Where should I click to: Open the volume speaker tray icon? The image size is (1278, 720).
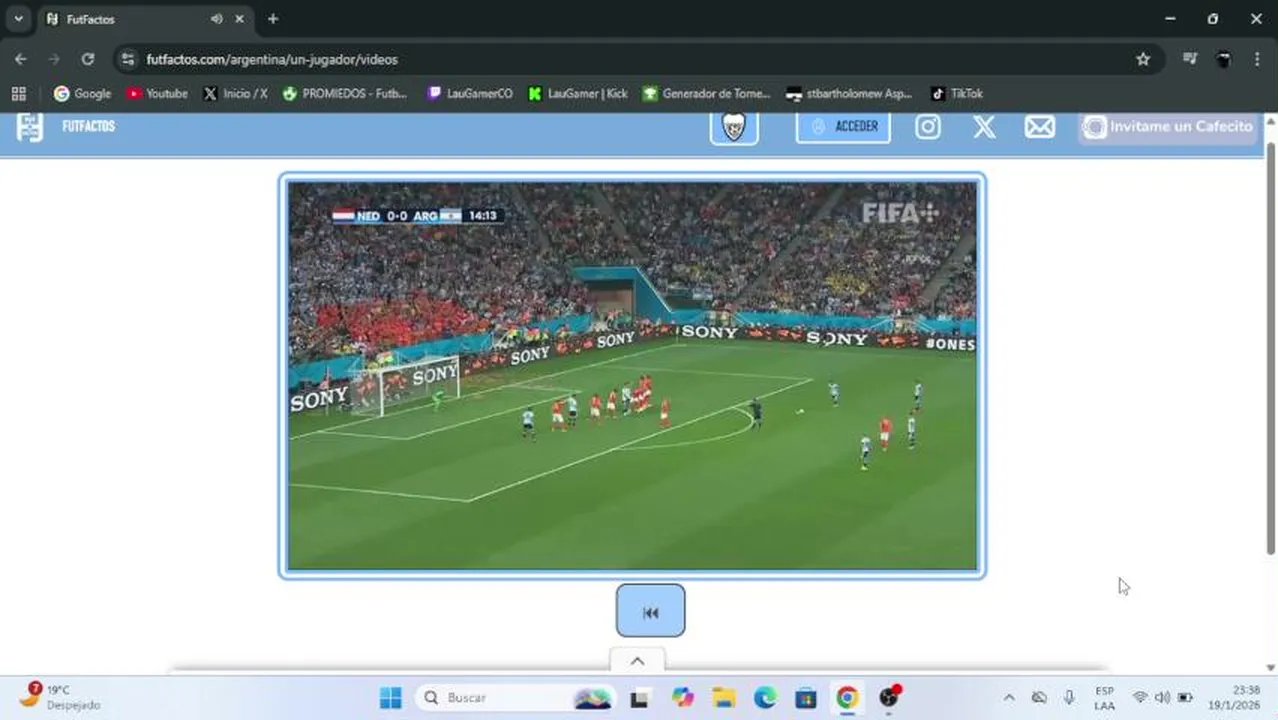pyautogui.click(x=1162, y=697)
